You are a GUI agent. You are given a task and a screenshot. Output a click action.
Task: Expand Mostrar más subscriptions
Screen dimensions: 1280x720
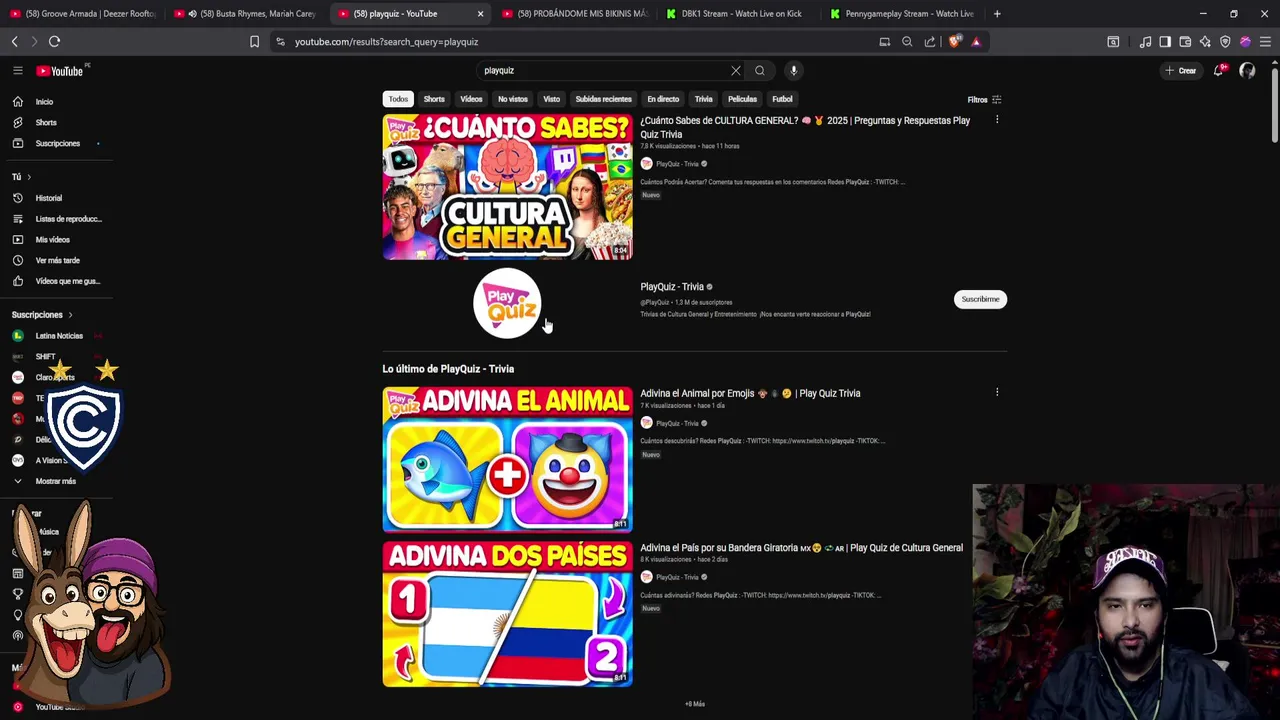(x=55, y=481)
